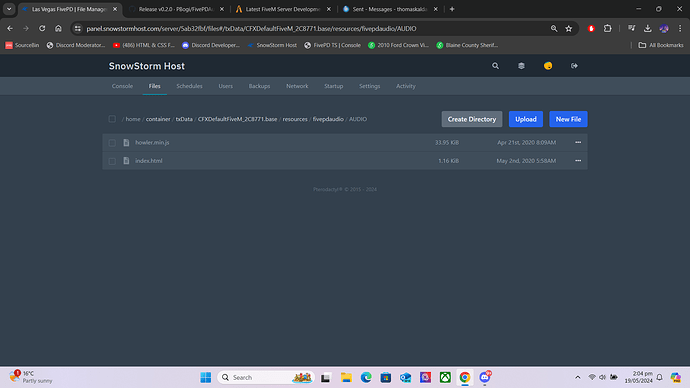
Task: Open the tab search dropdown arrow
Action: pyautogui.click(x=9, y=9)
